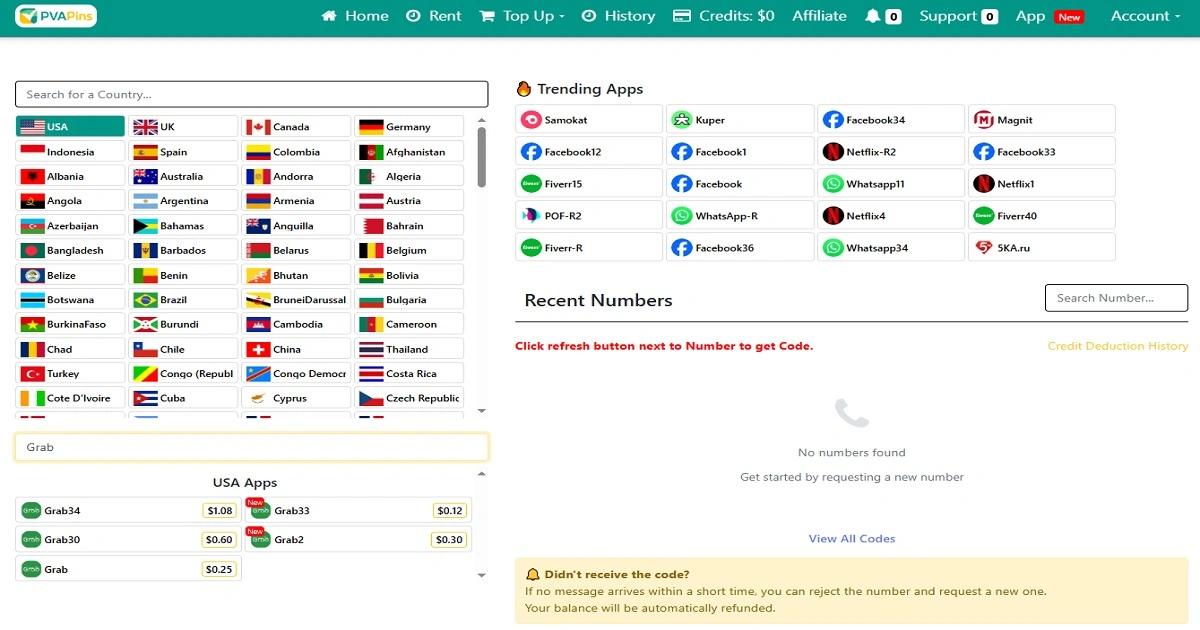Screen dimensions: 1200x630
Task: Go to the Home page
Action: point(355,16)
